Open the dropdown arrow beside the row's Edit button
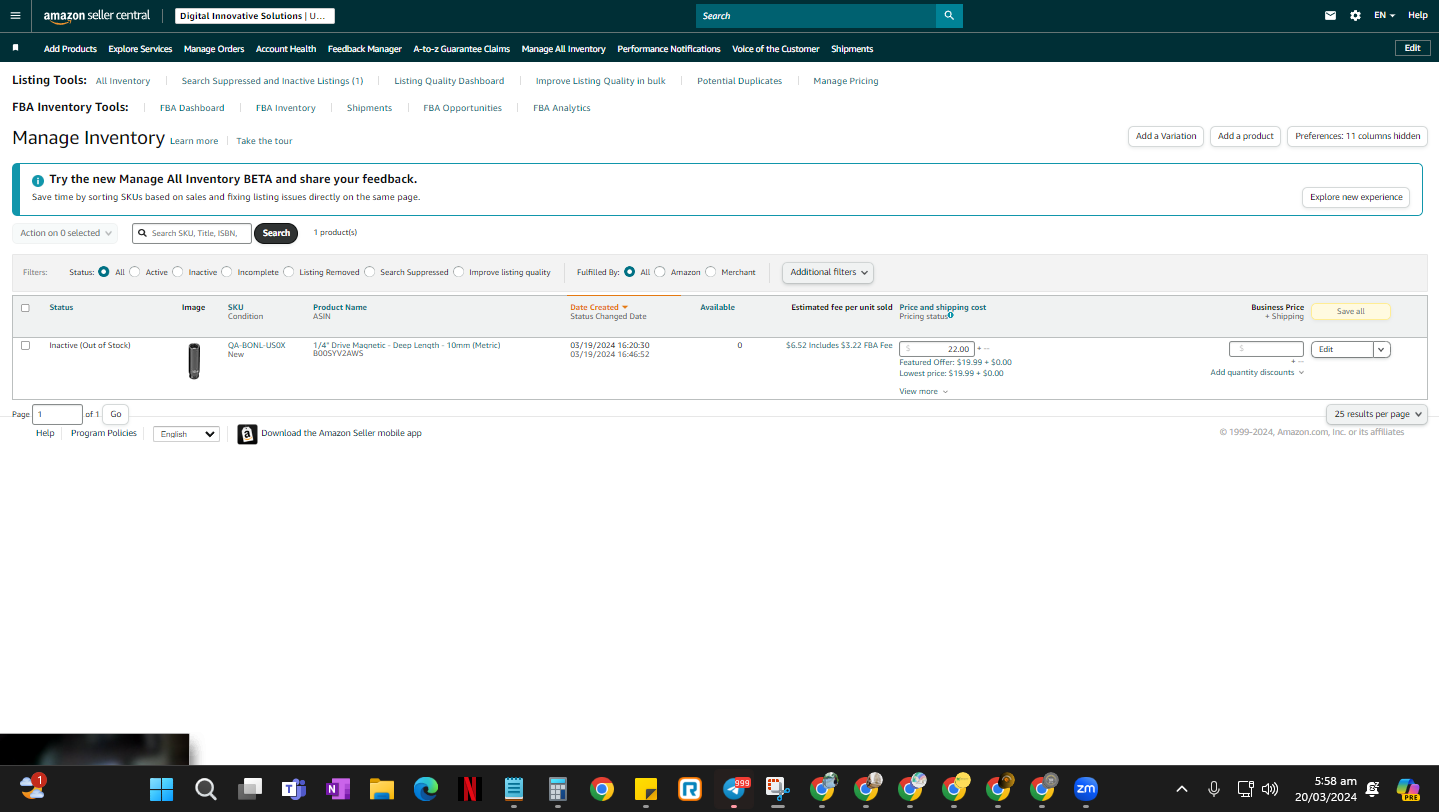The width and height of the screenshot is (1439, 812). click(1382, 349)
